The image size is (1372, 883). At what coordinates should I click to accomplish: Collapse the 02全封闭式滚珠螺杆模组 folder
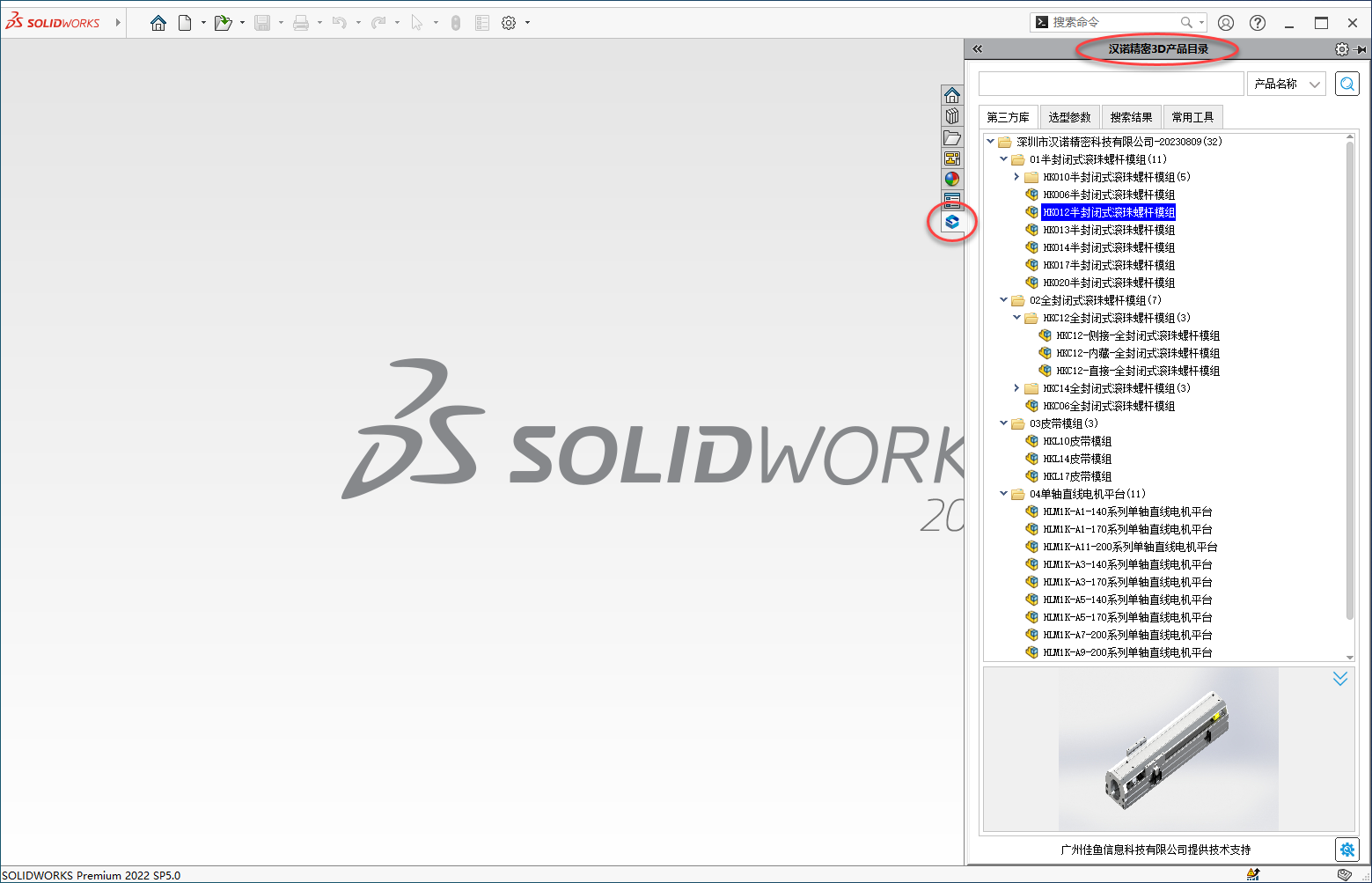point(1003,299)
